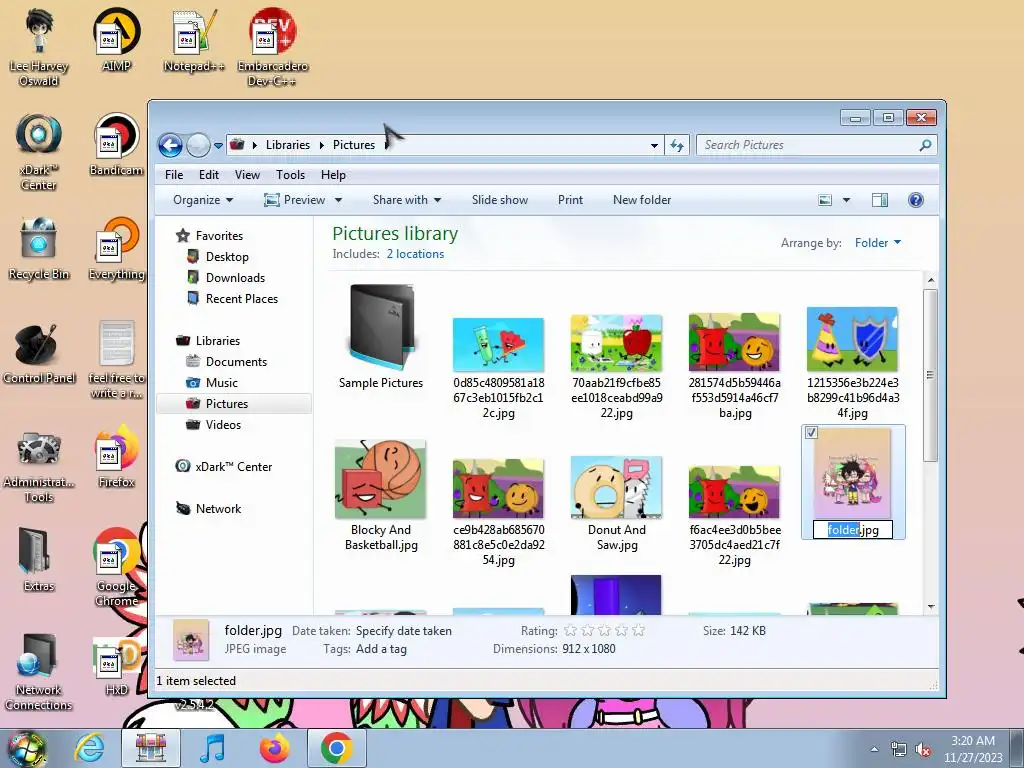Select the HxD desktop shortcut
This screenshot has height=768, width=1024.
[x=116, y=665]
